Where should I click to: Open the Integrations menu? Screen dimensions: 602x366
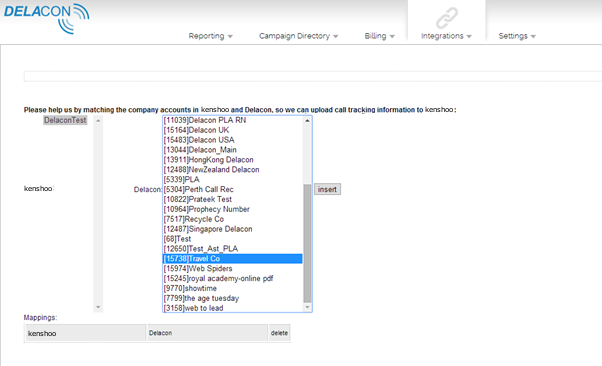pyautogui.click(x=446, y=36)
